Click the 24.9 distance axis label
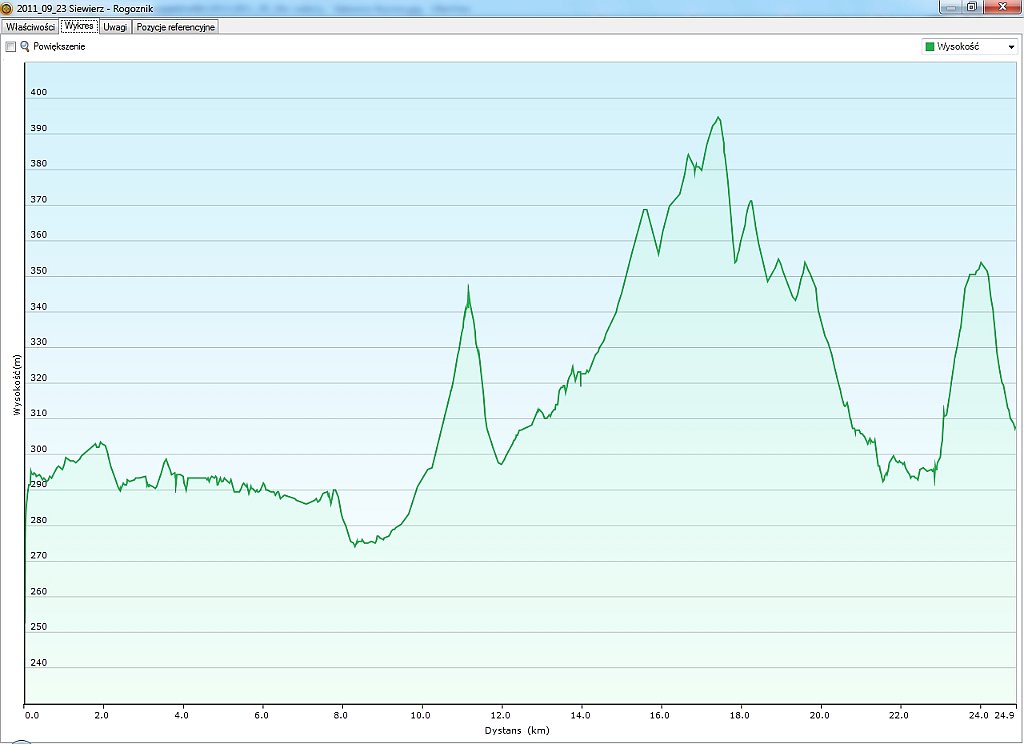This screenshot has width=1024, height=744. pos(1007,715)
